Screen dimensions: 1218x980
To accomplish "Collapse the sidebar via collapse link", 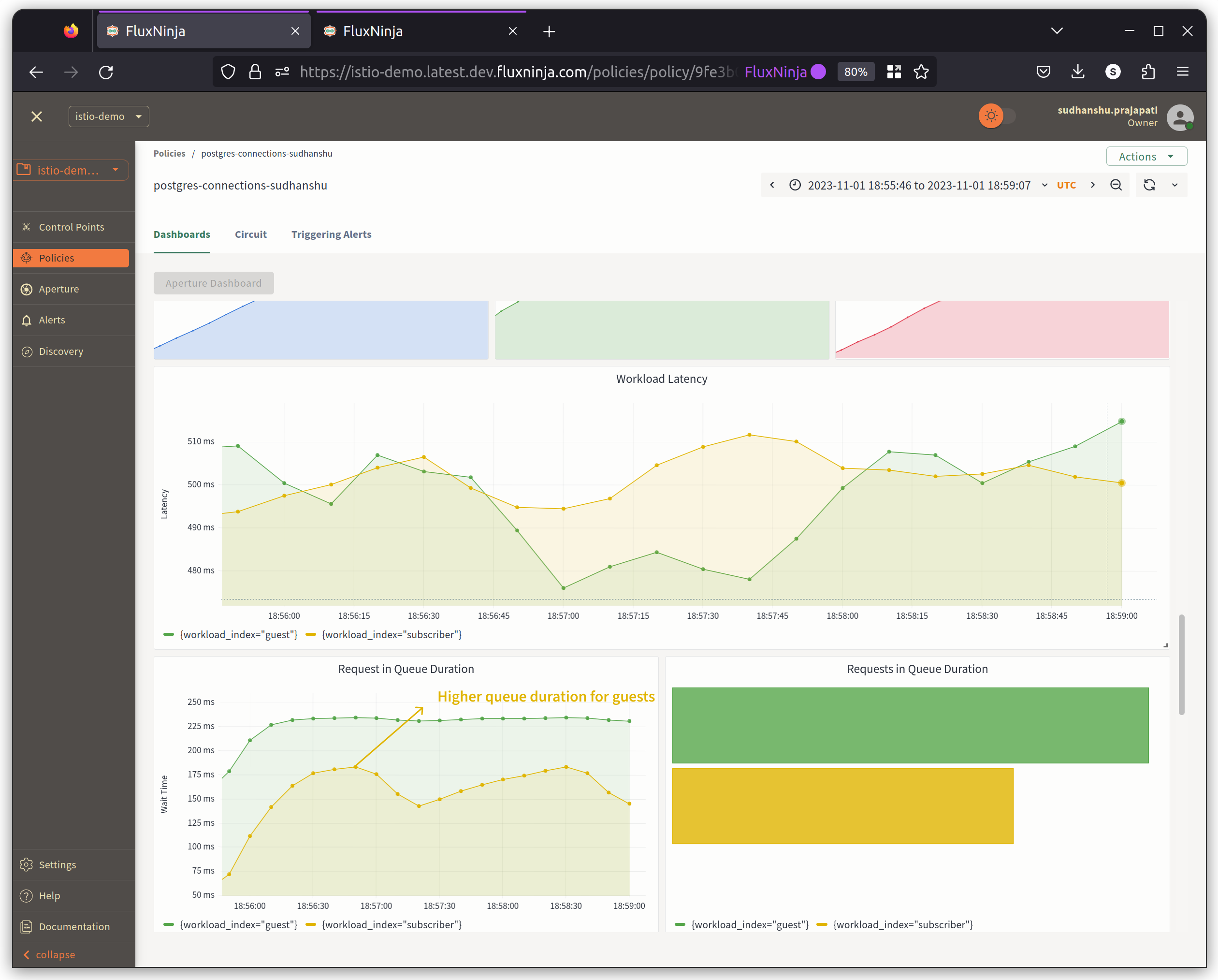I will [49, 954].
